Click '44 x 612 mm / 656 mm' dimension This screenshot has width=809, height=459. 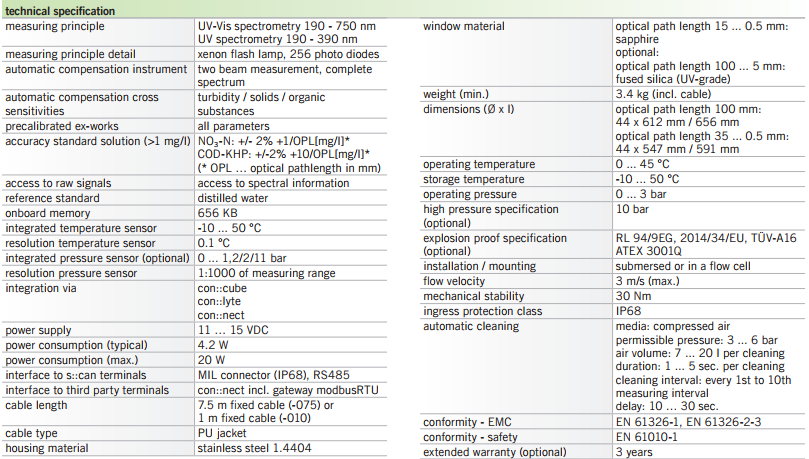click(x=677, y=122)
